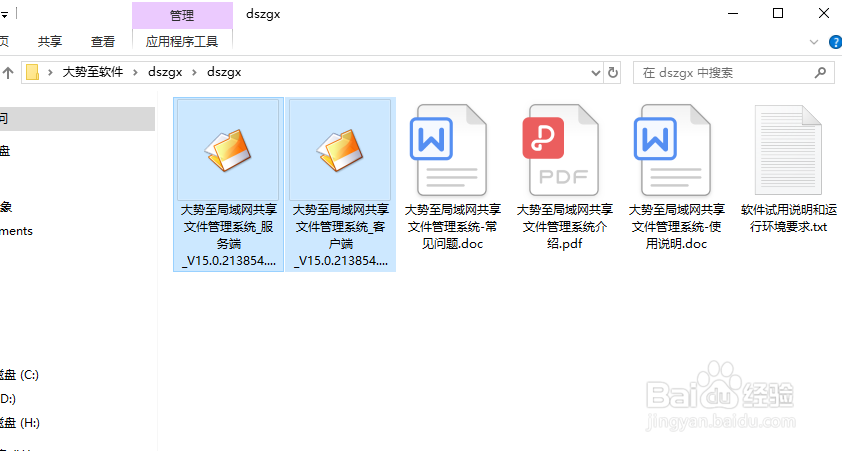Image resolution: width=842 pixels, height=451 pixels.
Task: Click the 常见问题.doc file name label
Action: point(452,227)
